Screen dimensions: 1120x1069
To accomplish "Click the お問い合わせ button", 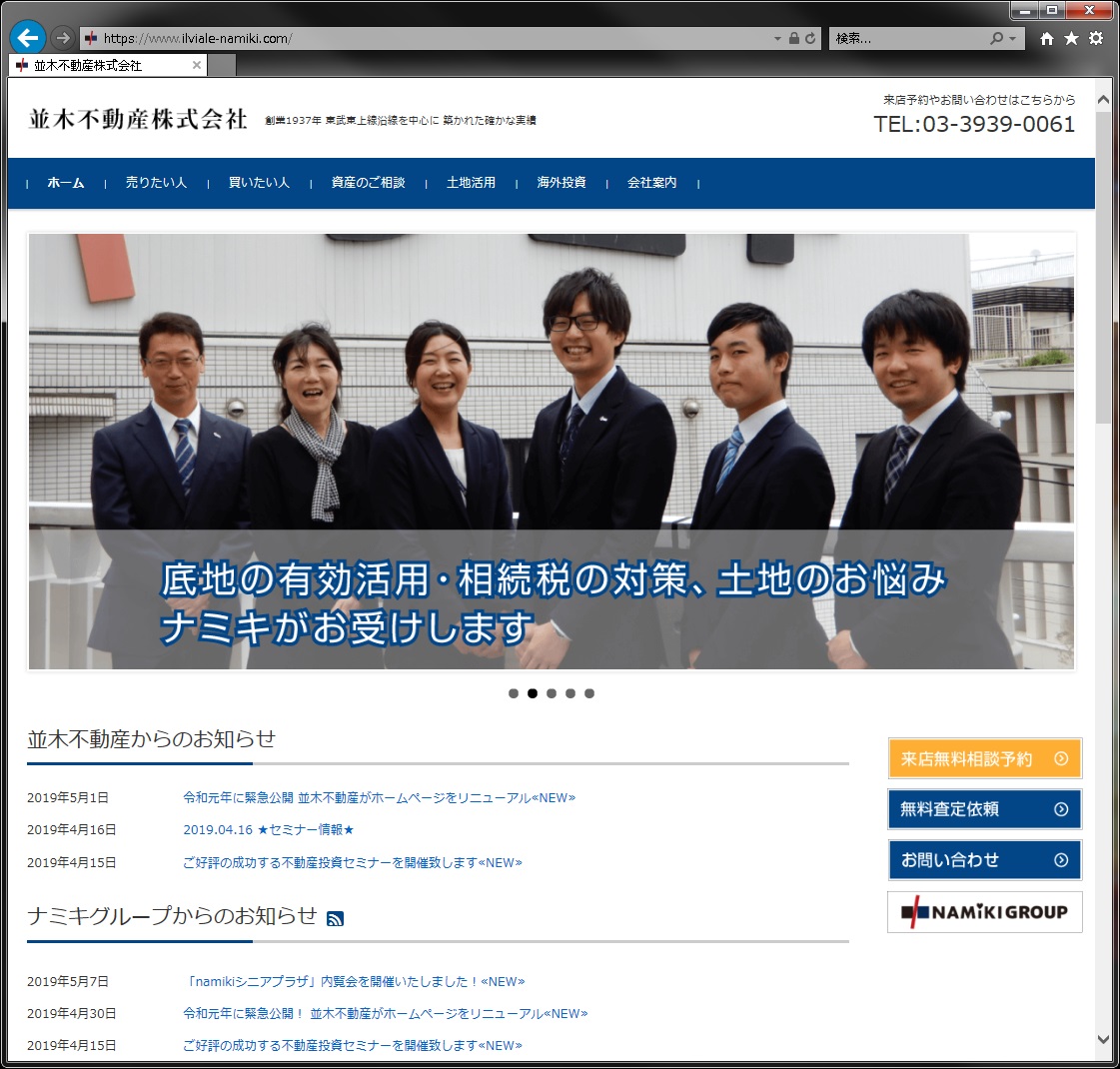I will [x=984, y=860].
